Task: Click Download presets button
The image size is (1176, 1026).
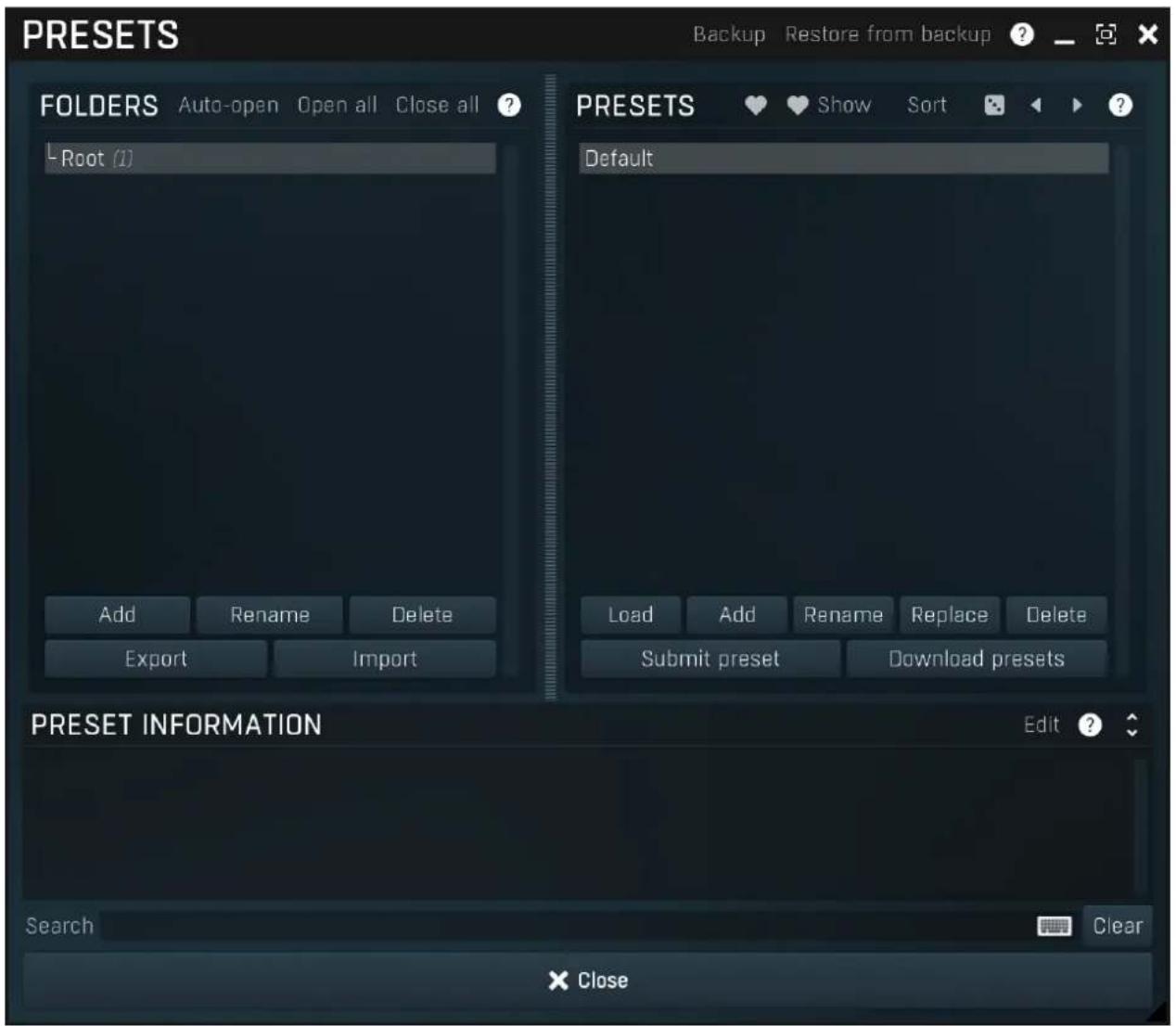Action: tap(977, 659)
